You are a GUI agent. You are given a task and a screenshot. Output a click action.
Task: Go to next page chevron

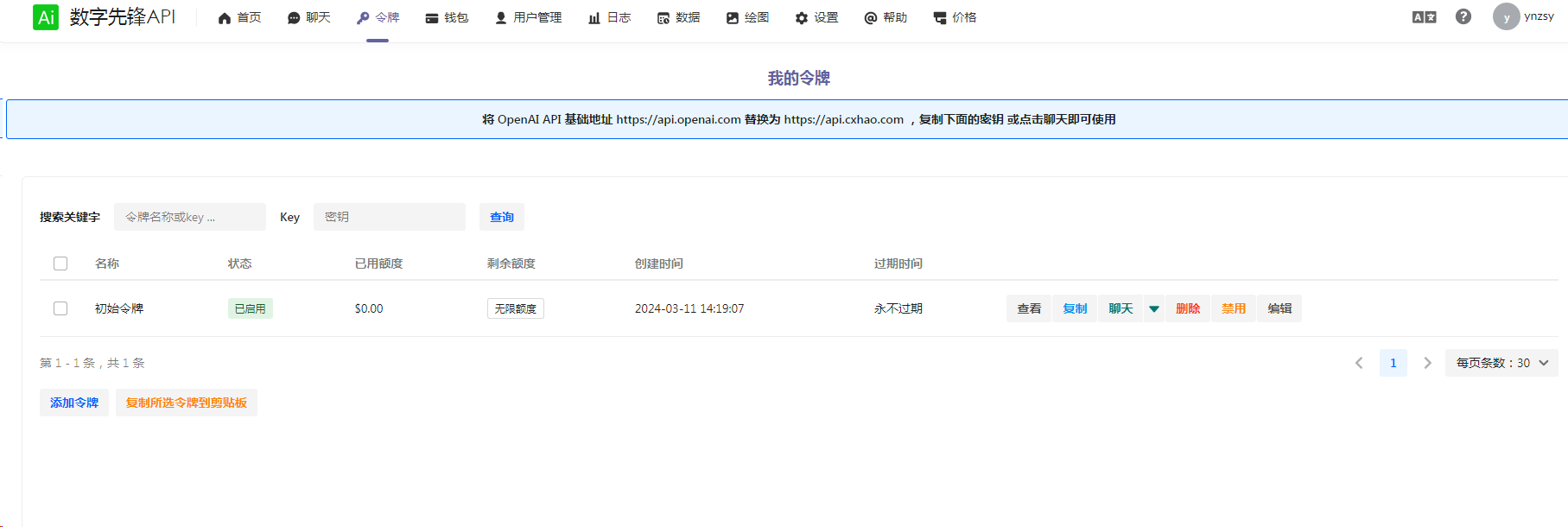[1427, 363]
